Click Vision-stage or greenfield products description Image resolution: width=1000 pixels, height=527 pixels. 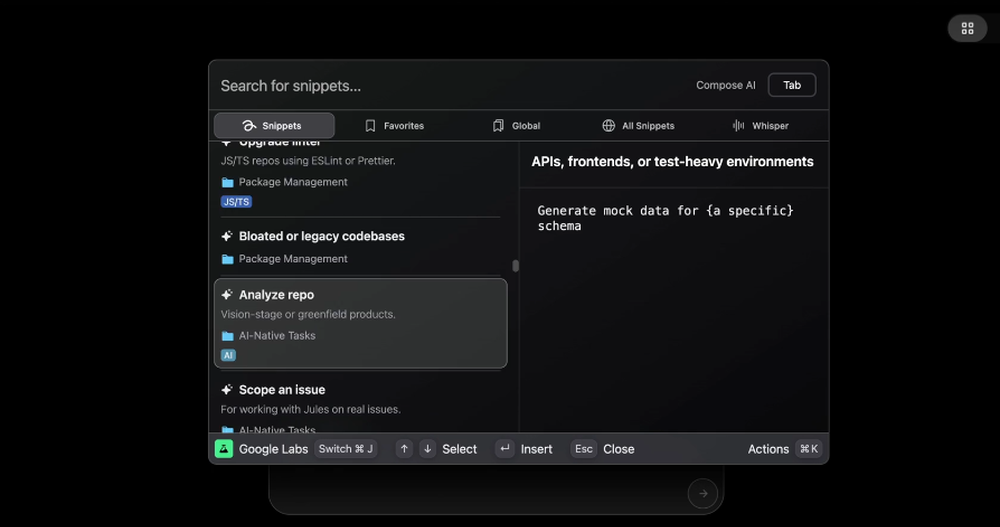[x=308, y=315]
